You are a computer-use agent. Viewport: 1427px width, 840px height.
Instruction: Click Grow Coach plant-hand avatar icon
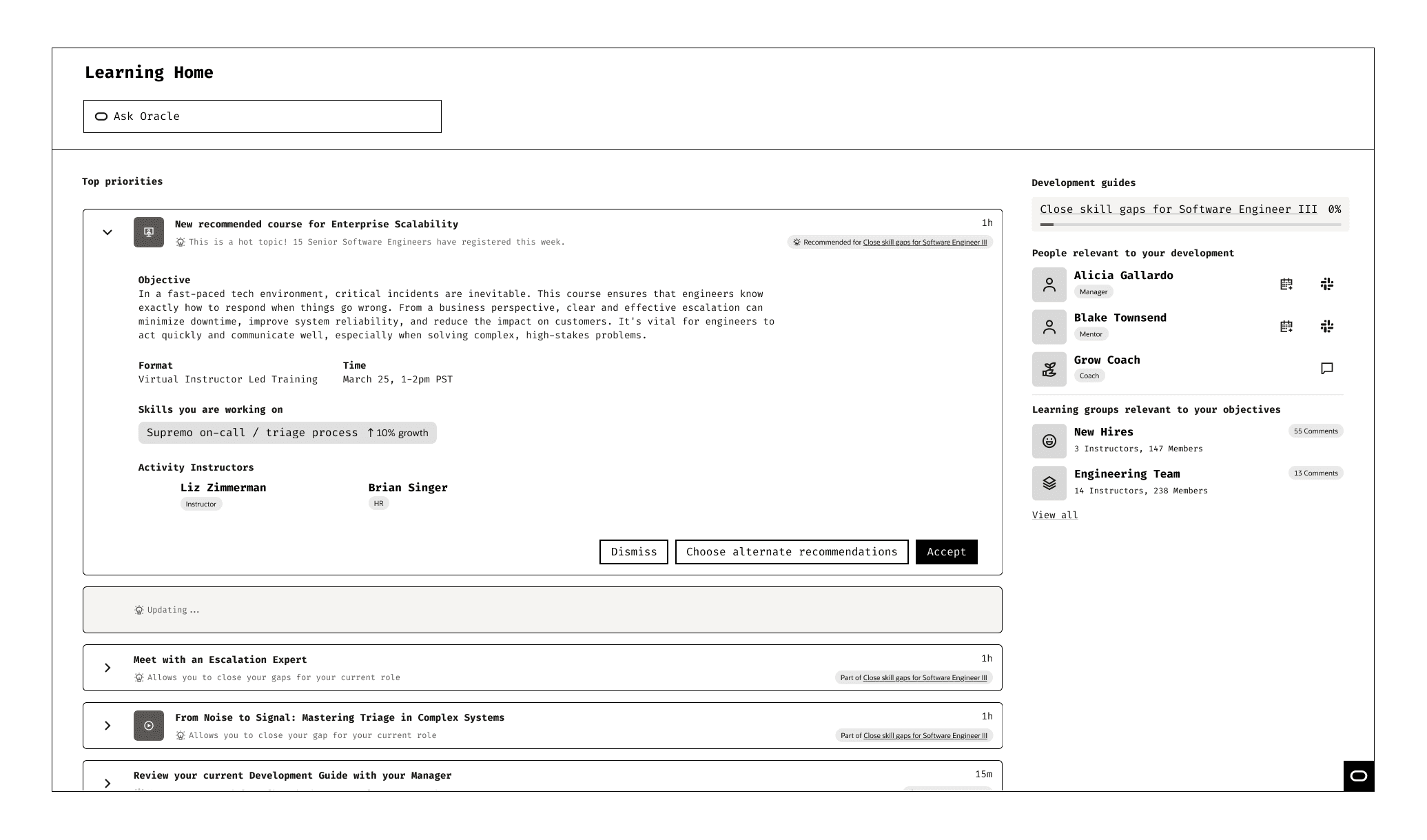coord(1049,369)
